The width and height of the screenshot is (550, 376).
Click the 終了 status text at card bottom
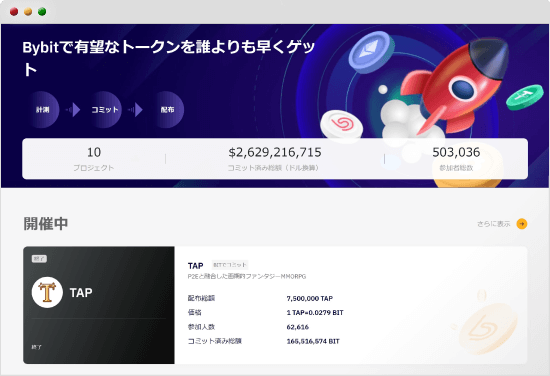[x=36, y=347]
